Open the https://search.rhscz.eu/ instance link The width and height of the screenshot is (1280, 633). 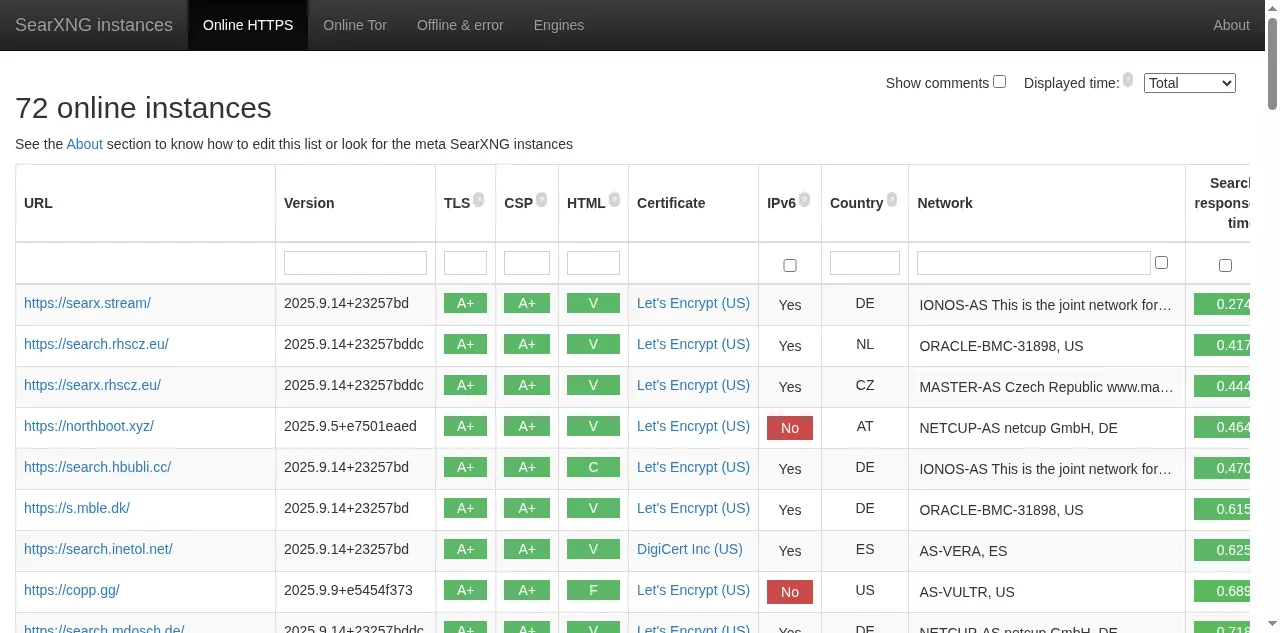click(96, 344)
